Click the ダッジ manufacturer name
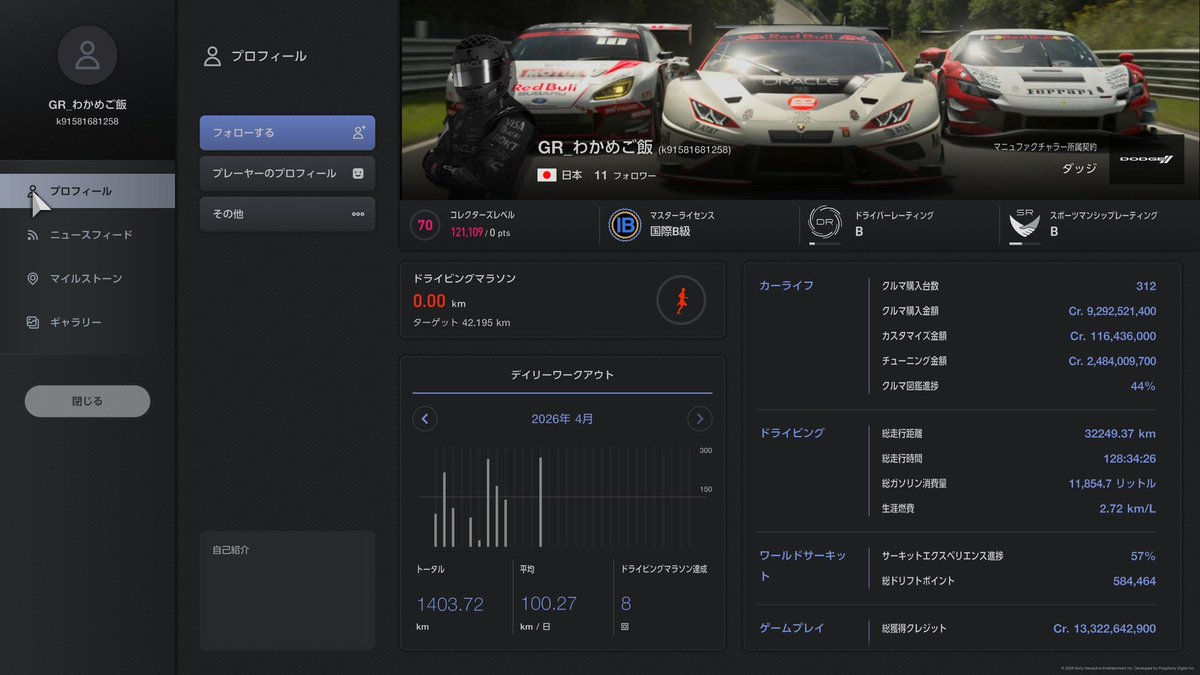 [x=1079, y=168]
